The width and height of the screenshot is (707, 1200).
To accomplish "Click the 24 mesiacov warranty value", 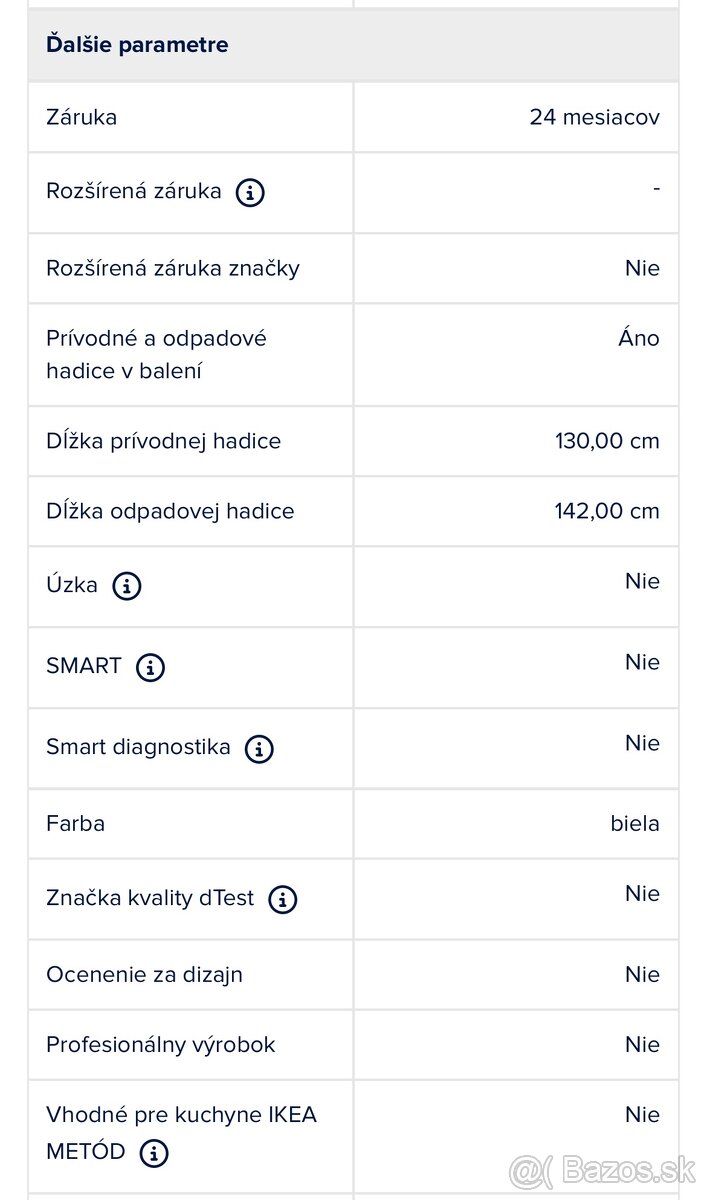I will click(x=594, y=117).
